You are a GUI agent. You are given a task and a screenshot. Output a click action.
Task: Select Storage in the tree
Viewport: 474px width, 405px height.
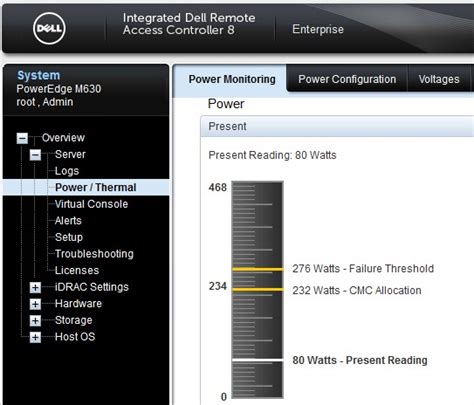pyautogui.click(x=74, y=320)
